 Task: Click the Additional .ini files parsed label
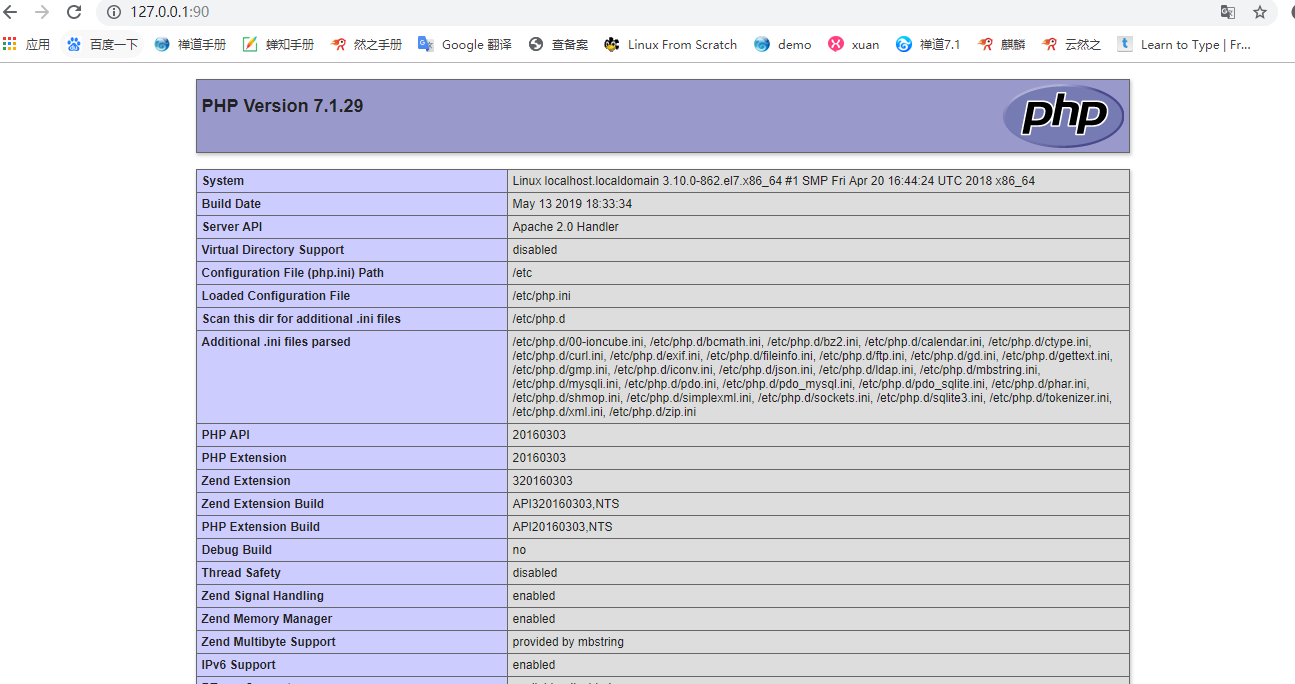click(276, 342)
